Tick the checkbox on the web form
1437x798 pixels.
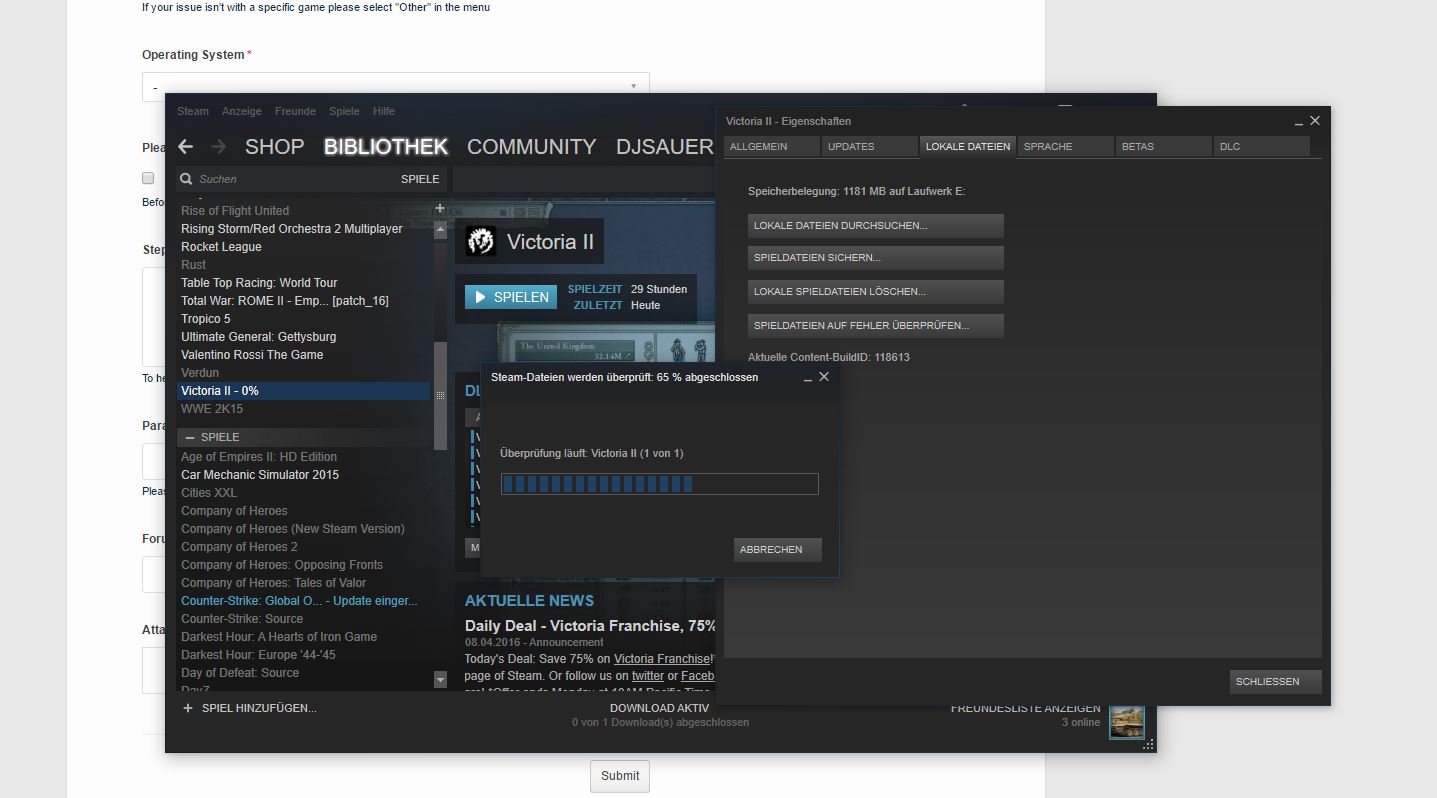[x=148, y=178]
